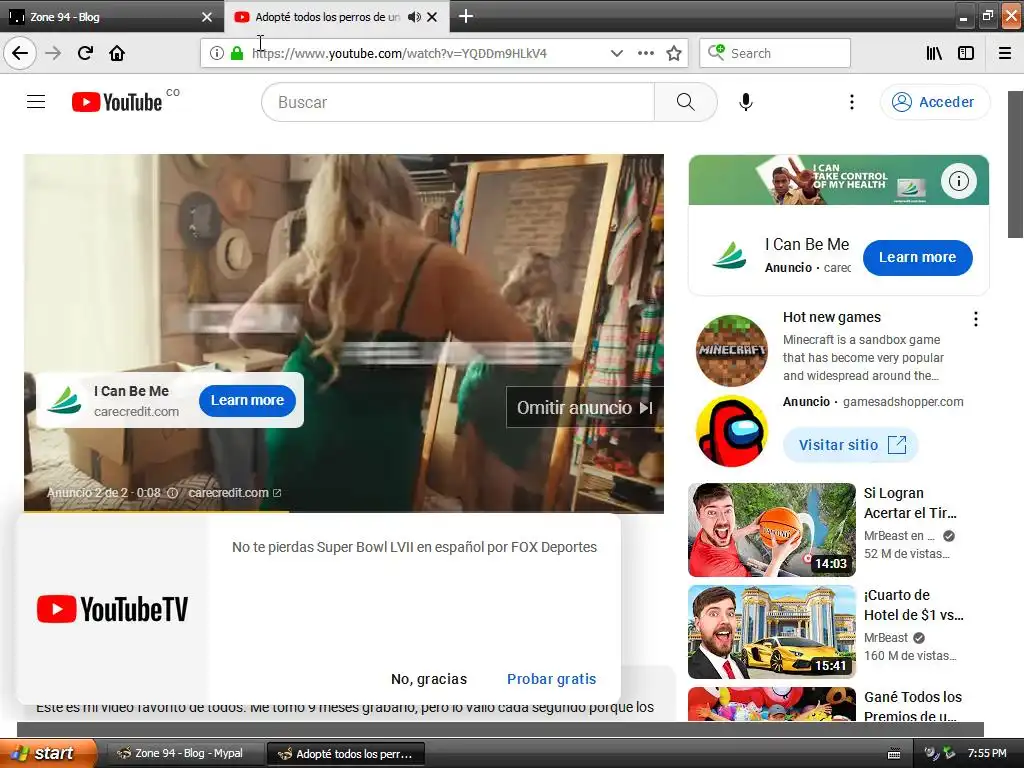Open the browser Library icon
Screen dimensions: 1024x768
pos(934,53)
